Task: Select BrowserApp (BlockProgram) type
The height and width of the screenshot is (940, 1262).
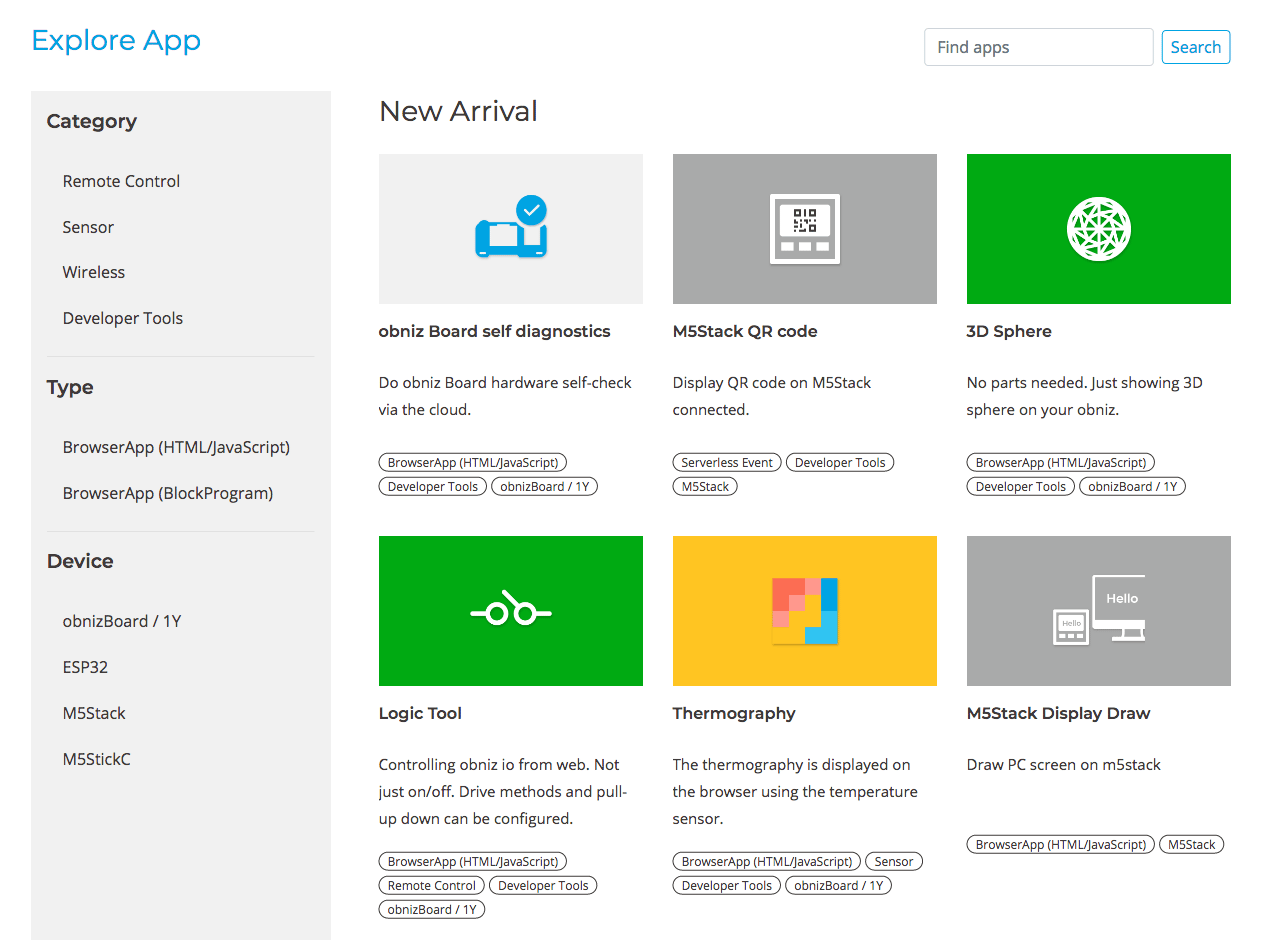Action: pos(168,493)
